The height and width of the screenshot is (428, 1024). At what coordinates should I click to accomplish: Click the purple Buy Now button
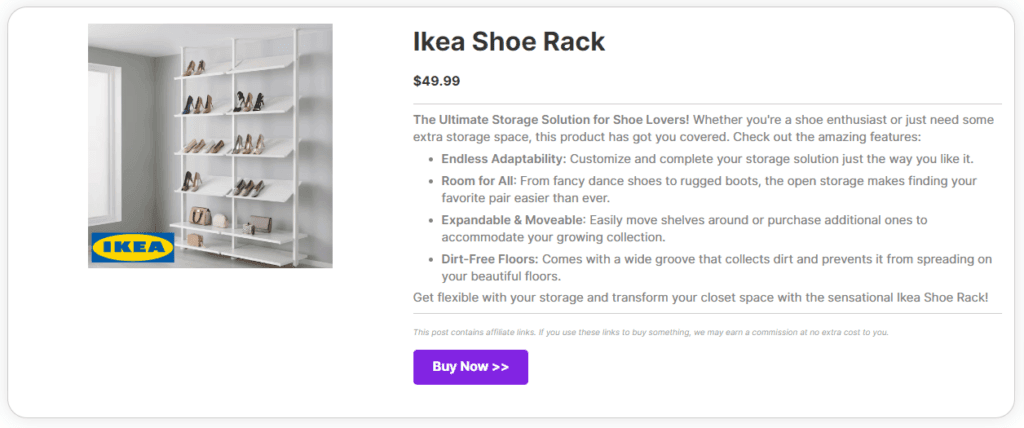pyautogui.click(x=470, y=367)
